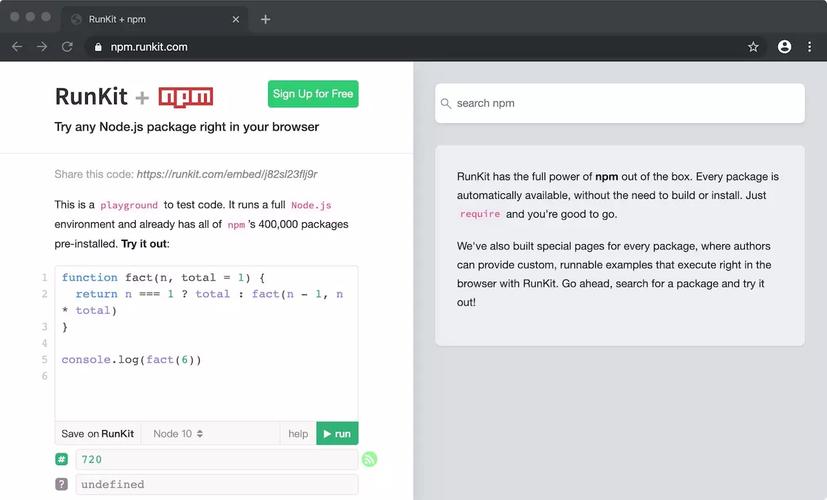Open the Node 10 version dropdown

178,434
